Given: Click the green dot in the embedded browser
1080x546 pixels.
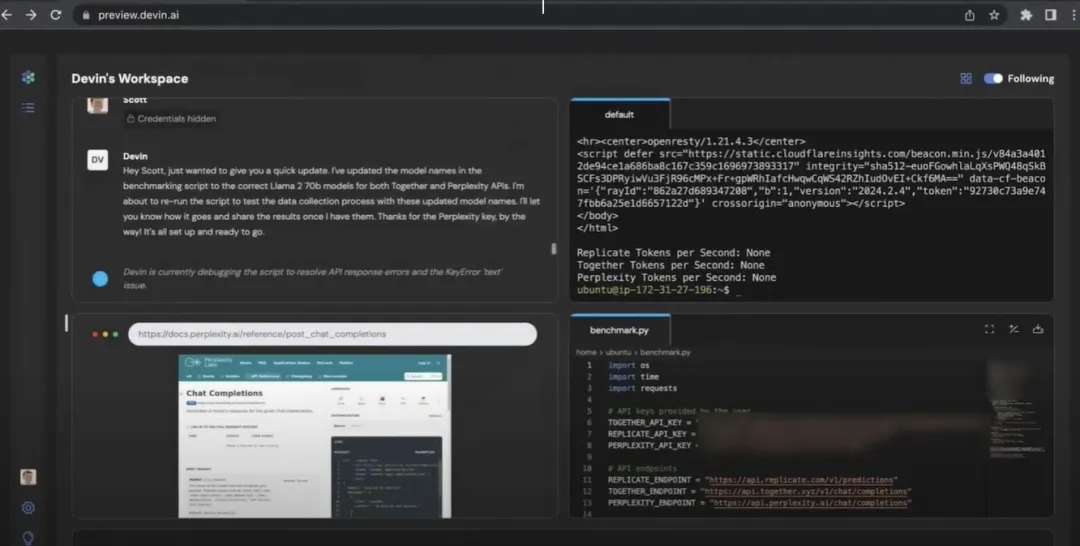Looking at the screenshot, I should [x=115, y=335].
